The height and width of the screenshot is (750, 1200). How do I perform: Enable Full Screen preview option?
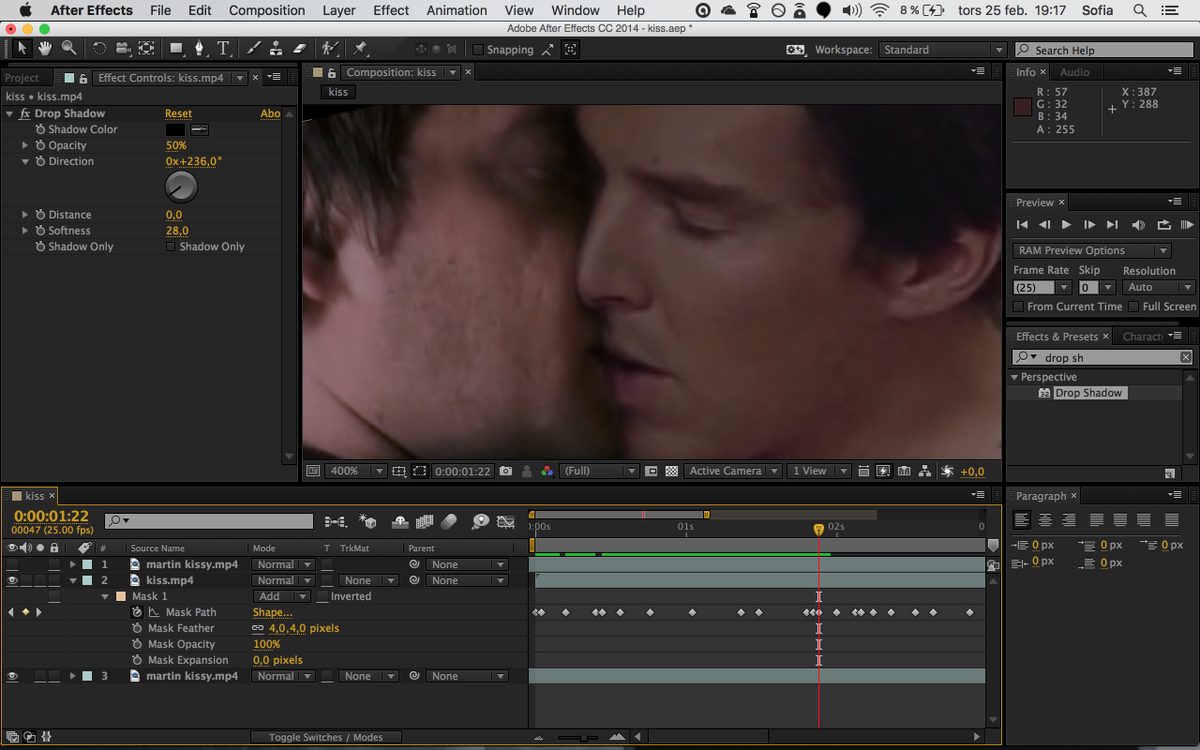coord(1134,307)
